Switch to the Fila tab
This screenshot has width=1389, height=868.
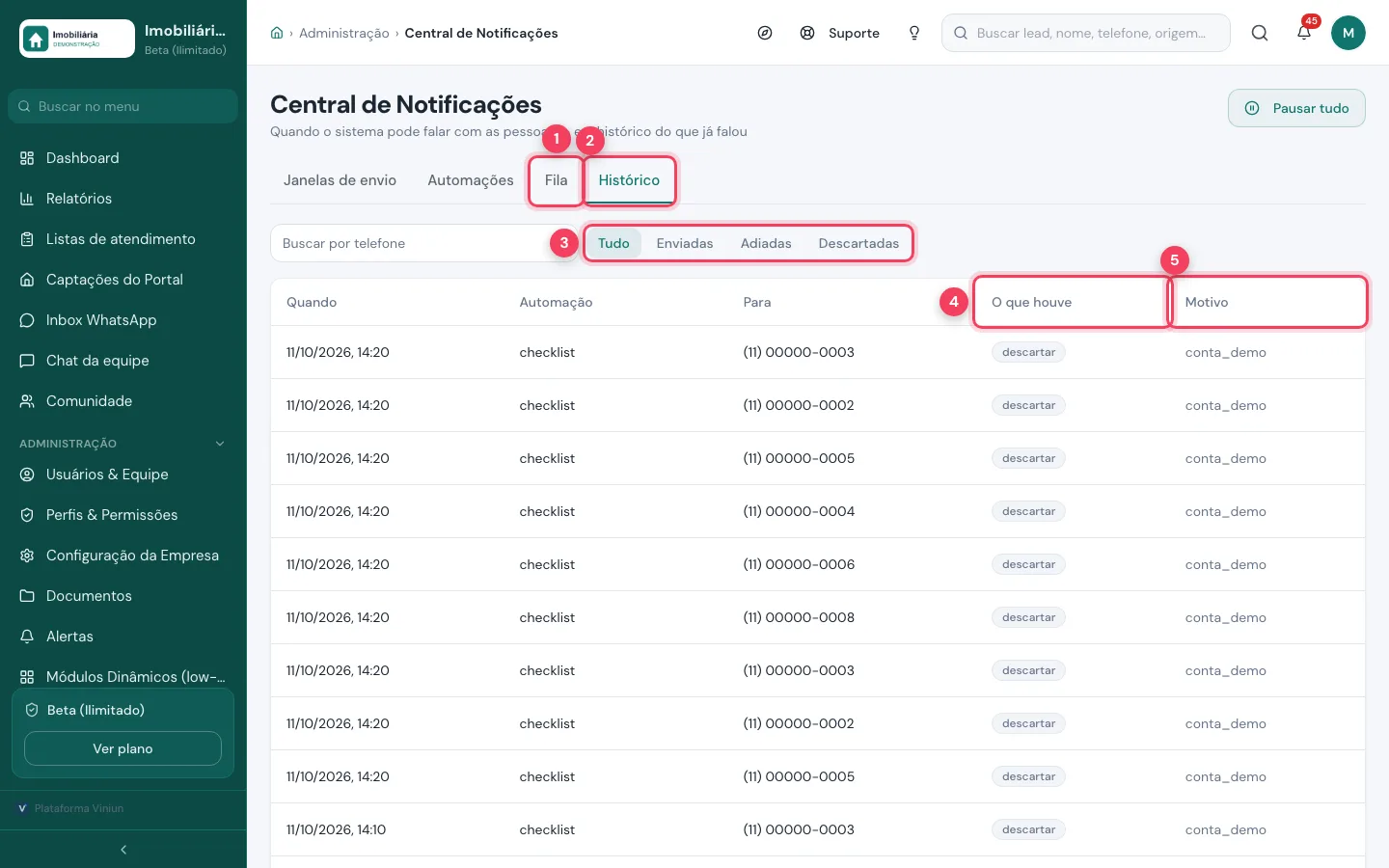(556, 180)
